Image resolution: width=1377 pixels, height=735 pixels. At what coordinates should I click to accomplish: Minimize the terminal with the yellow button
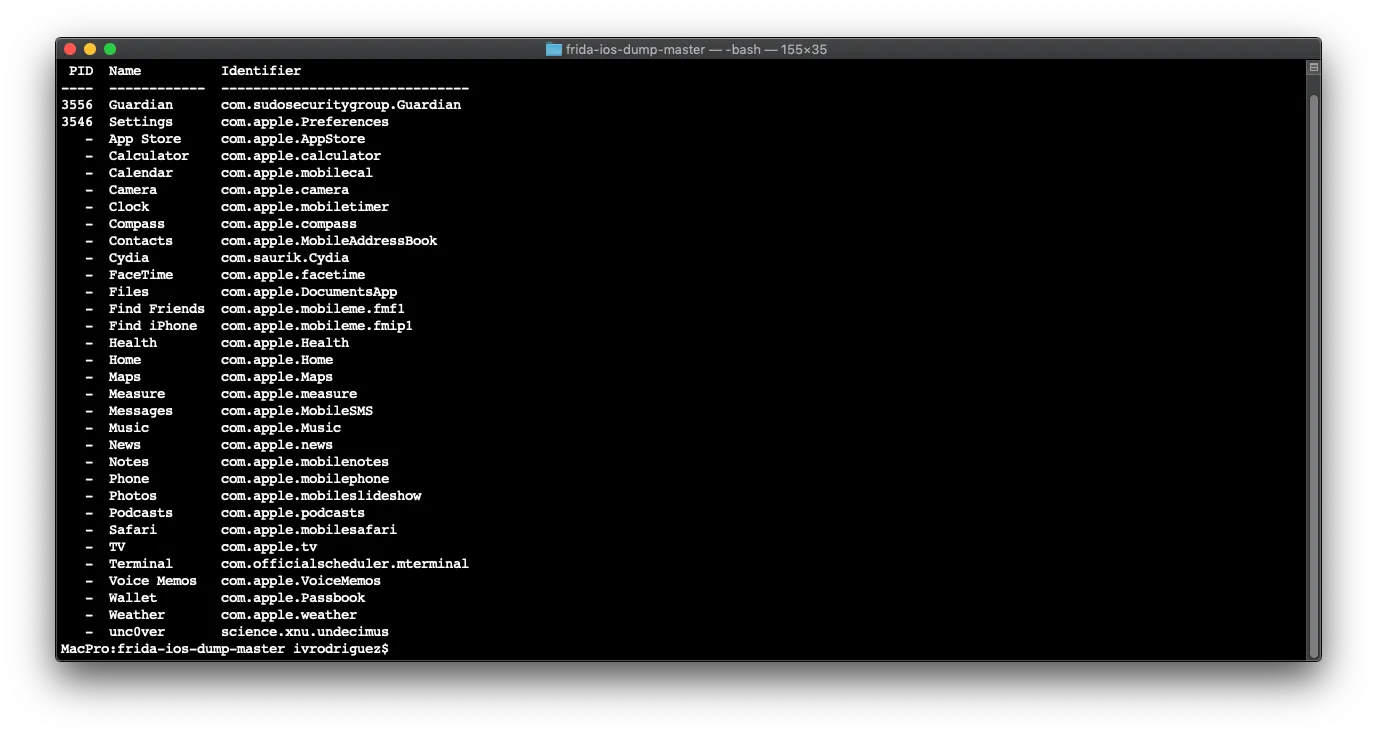point(90,49)
